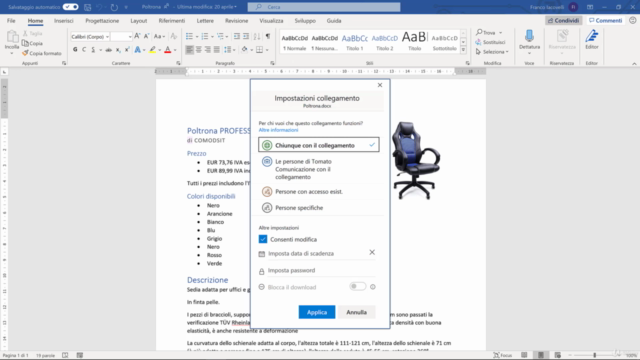Open the 'Commenti' pane button
This screenshot has width=640, height=360.
(x=606, y=20)
